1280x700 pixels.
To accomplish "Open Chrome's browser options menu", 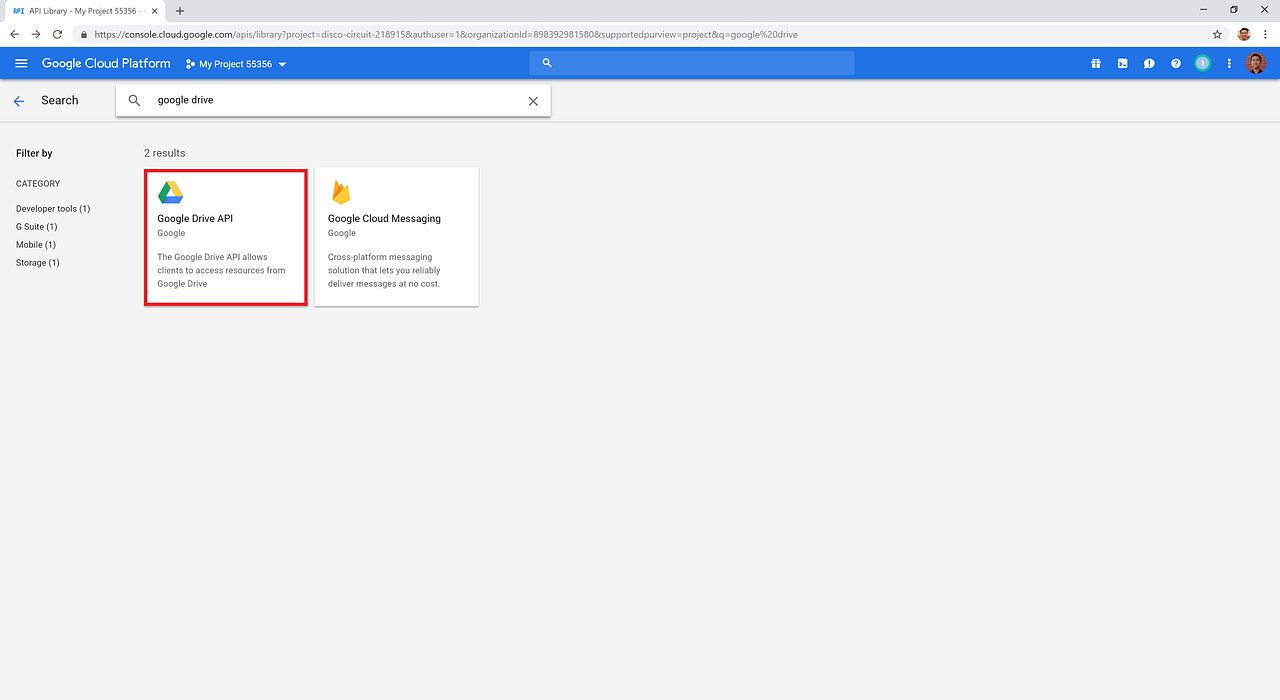I will click(1264, 33).
